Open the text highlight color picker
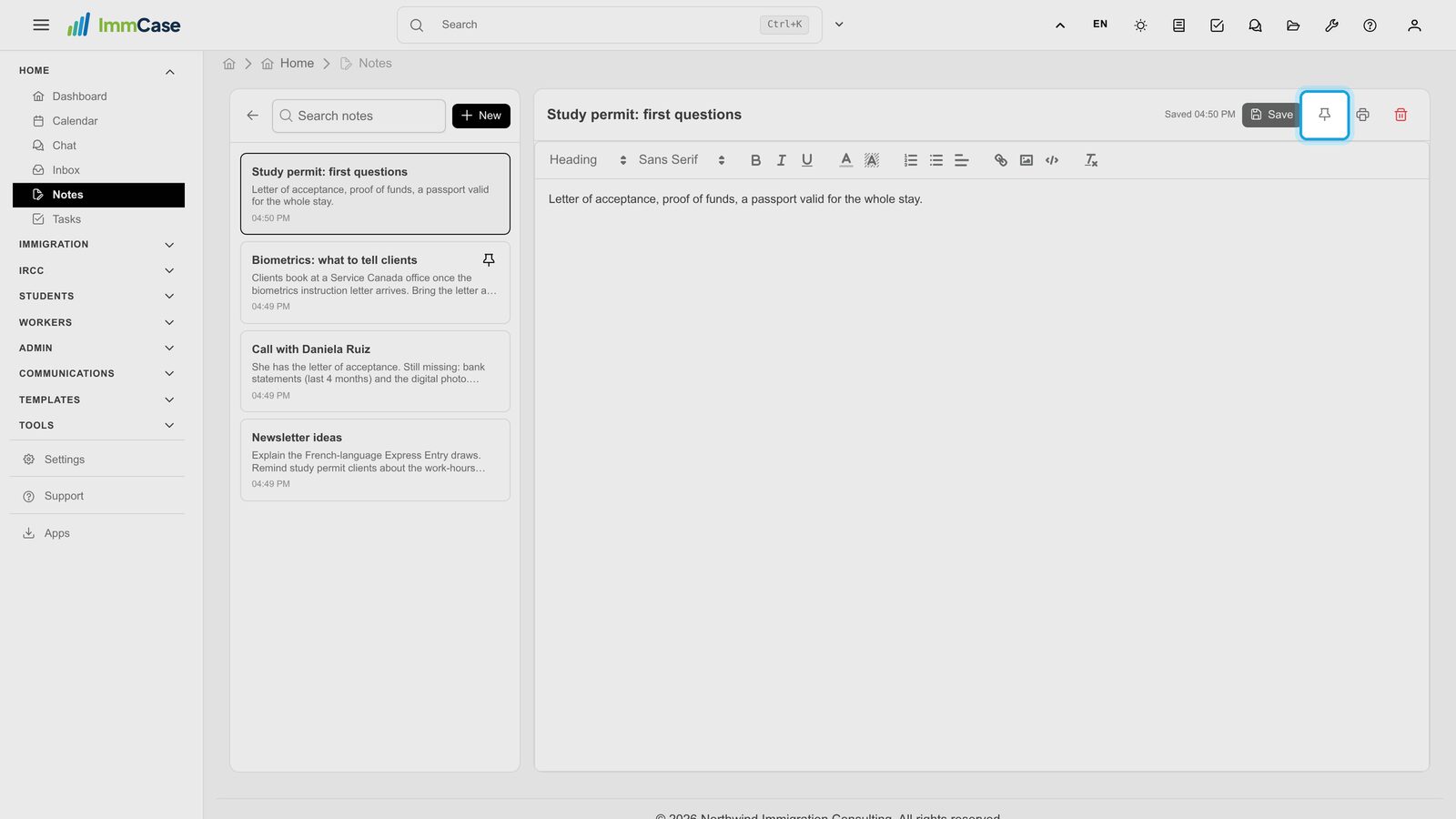 click(871, 160)
